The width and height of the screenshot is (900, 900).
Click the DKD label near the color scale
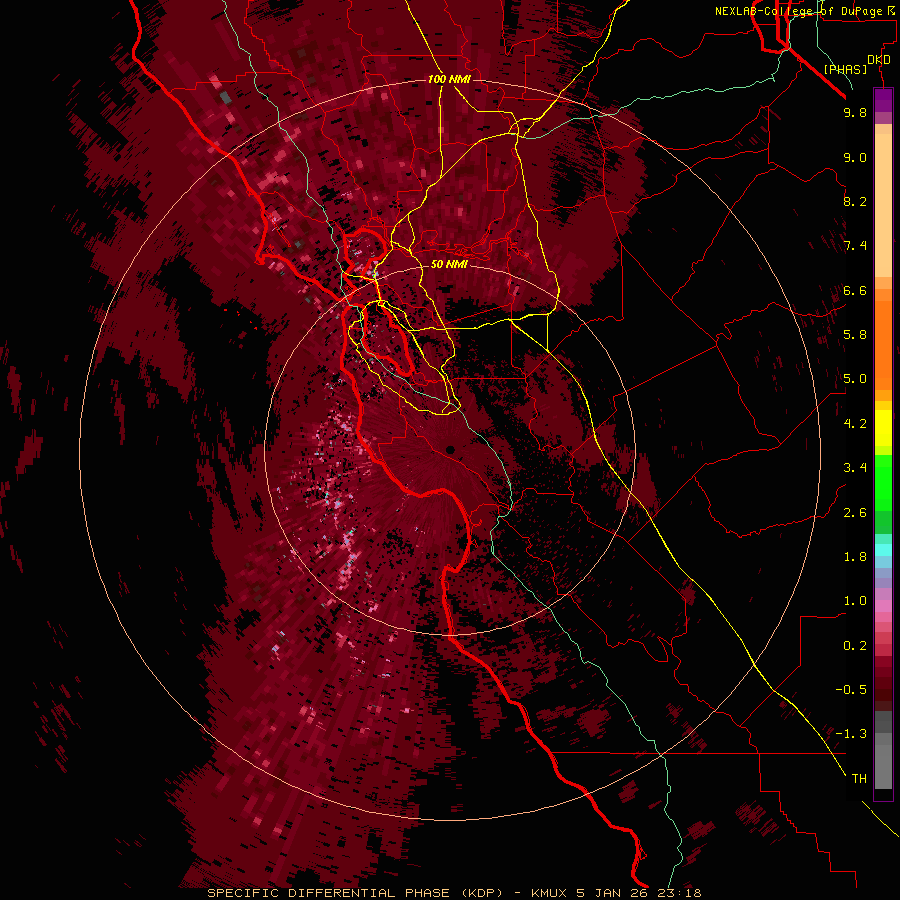(x=879, y=60)
